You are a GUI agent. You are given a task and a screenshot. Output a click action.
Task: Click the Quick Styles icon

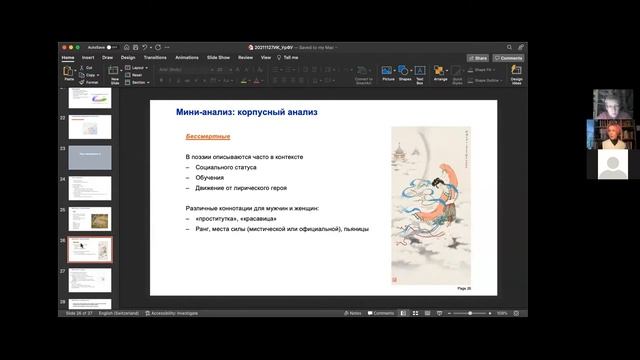coord(456,71)
